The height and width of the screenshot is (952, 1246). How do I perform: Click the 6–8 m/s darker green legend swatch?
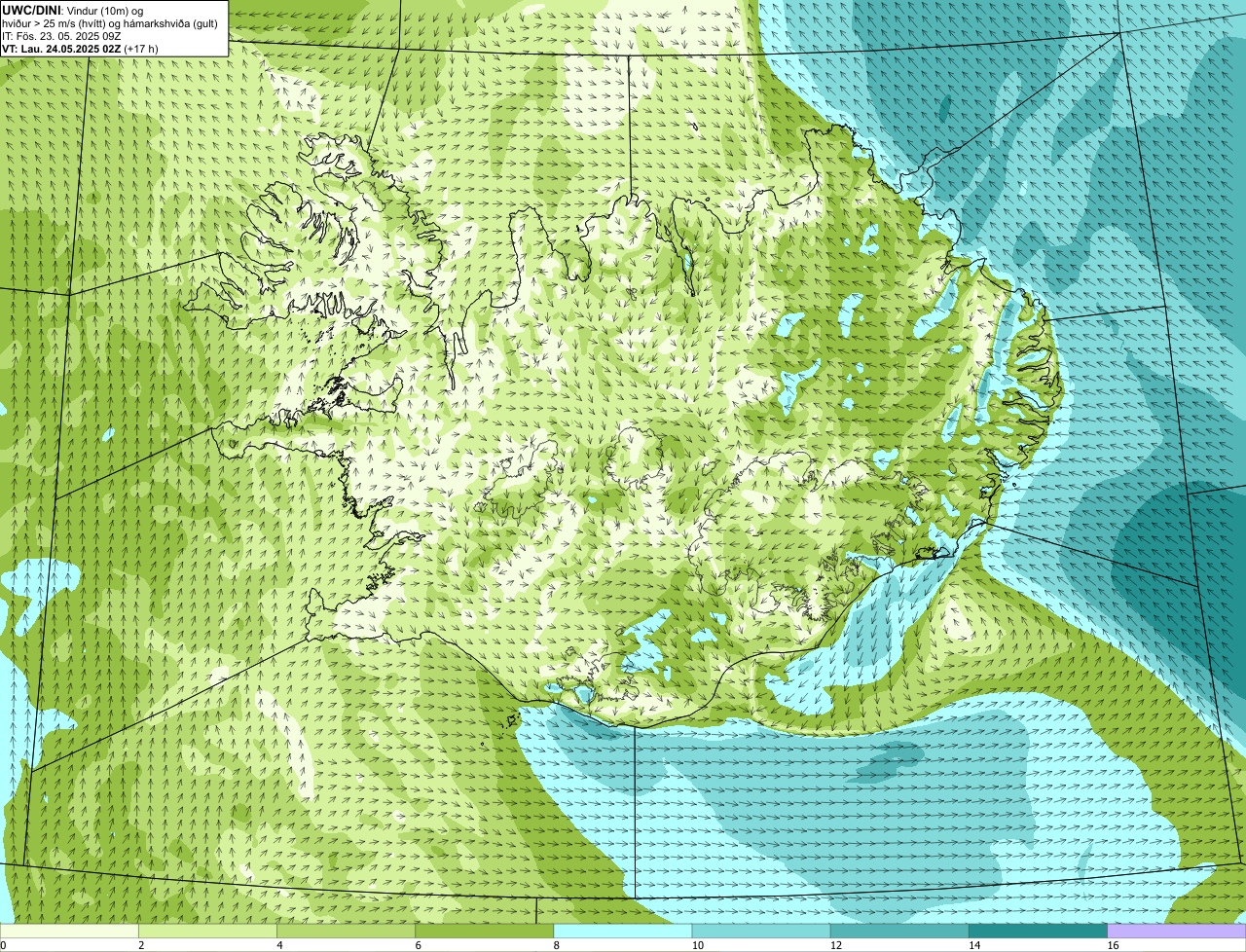[484, 931]
